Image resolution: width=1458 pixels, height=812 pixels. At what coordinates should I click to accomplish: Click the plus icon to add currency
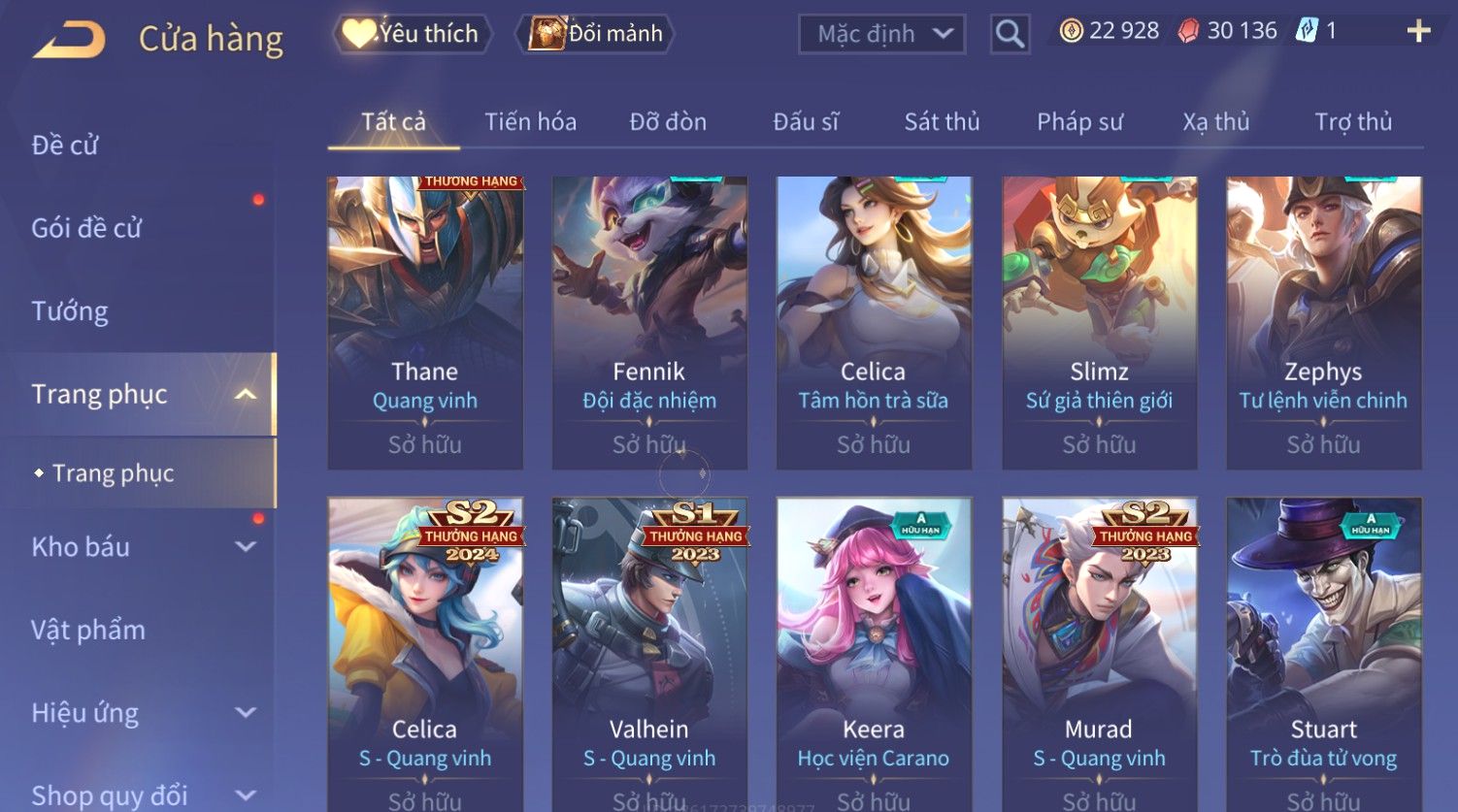click(1418, 32)
